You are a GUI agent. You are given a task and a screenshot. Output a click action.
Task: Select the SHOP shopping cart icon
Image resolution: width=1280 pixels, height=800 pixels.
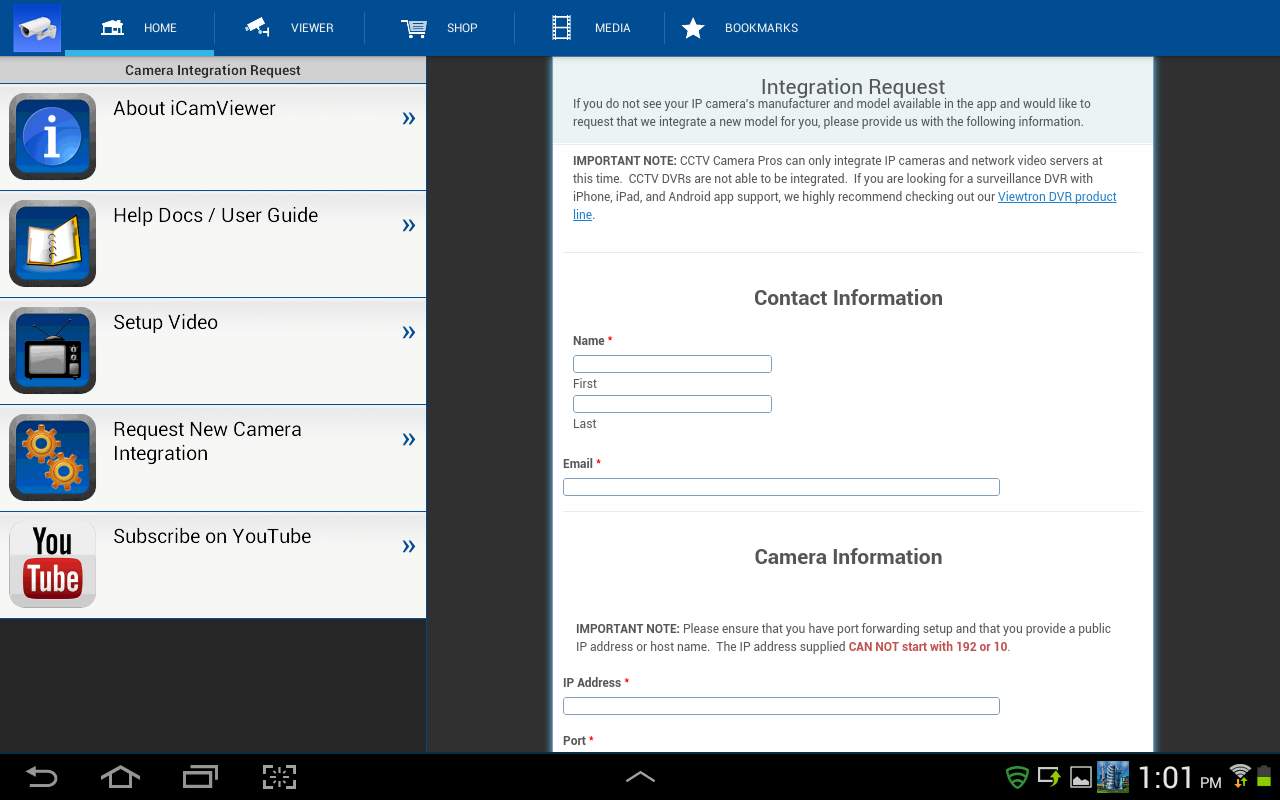coord(415,28)
